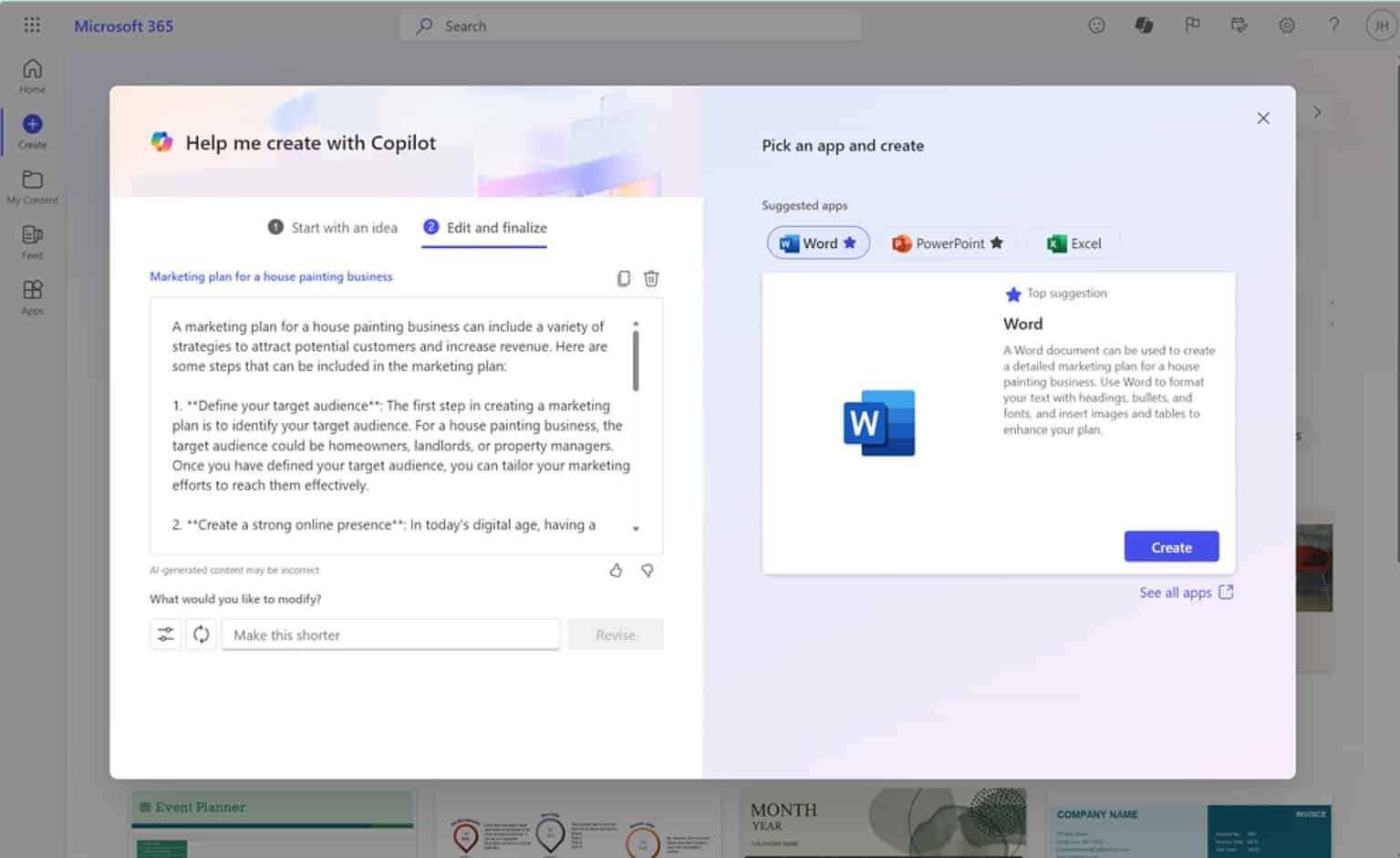Switch to the Start with an idea step

point(333,228)
